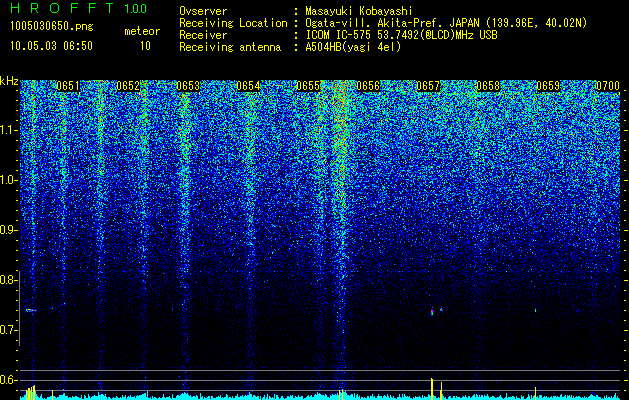The height and width of the screenshot is (400, 629).
Task: Click the 0653 time marker
Action: coord(188,86)
